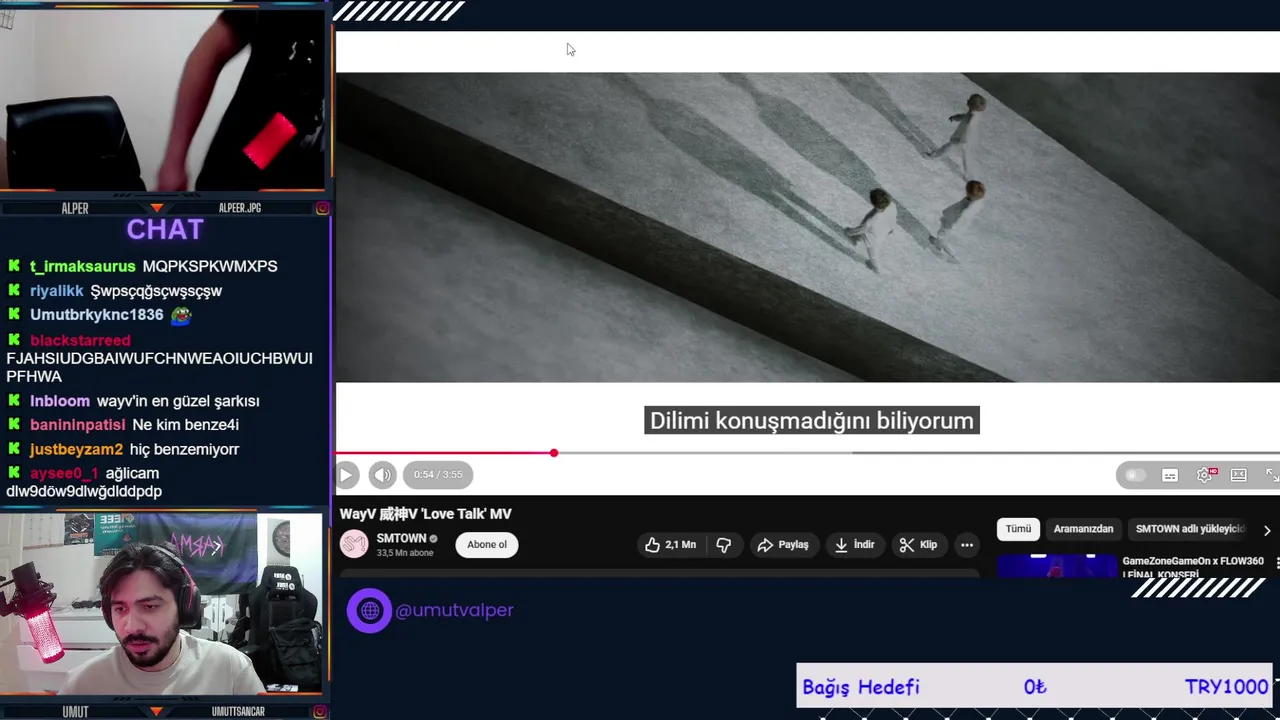Image resolution: width=1280 pixels, height=720 pixels.
Task: Click the UMUT webcam name label
Action: tap(75, 712)
